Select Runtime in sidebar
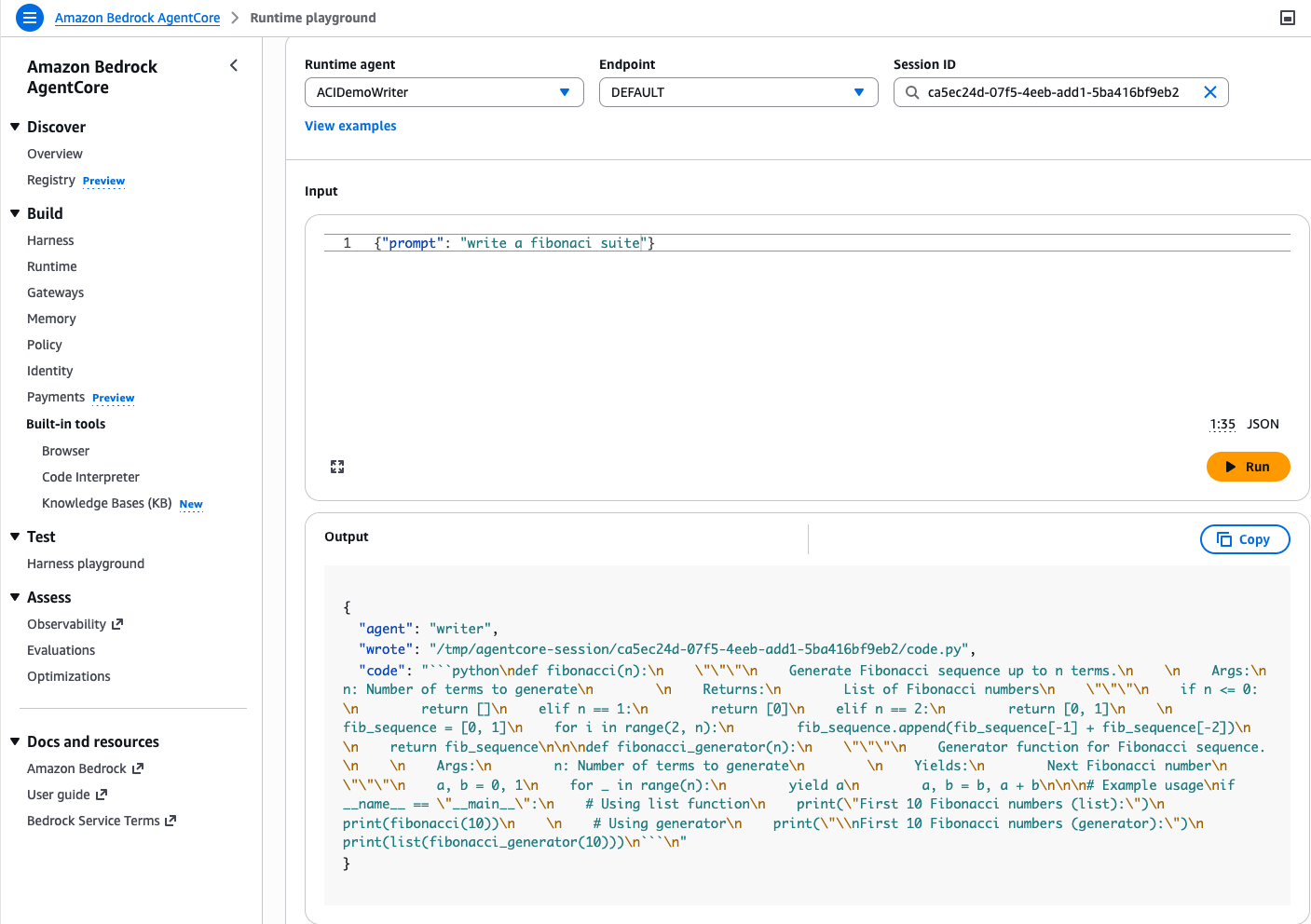 pyautogui.click(x=52, y=266)
